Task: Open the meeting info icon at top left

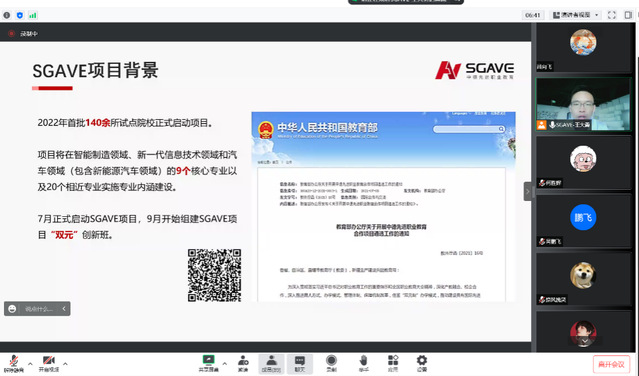Action: (x=7, y=15)
